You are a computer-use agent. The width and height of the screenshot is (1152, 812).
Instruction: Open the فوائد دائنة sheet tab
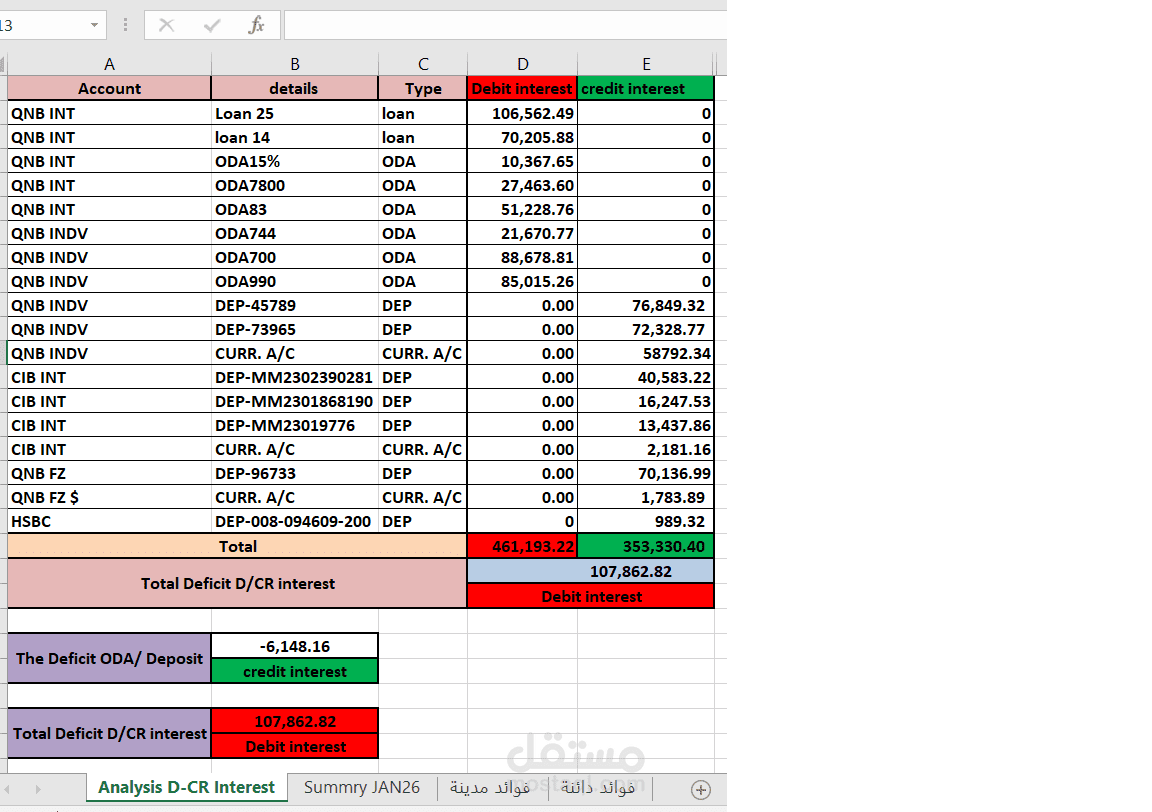pos(598,788)
